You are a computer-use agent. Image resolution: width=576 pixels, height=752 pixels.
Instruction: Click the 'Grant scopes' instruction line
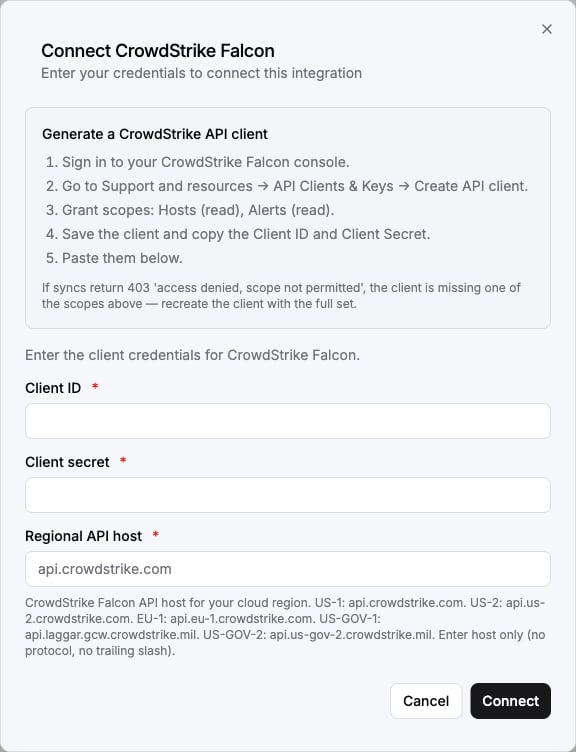click(x=189, y=210)
